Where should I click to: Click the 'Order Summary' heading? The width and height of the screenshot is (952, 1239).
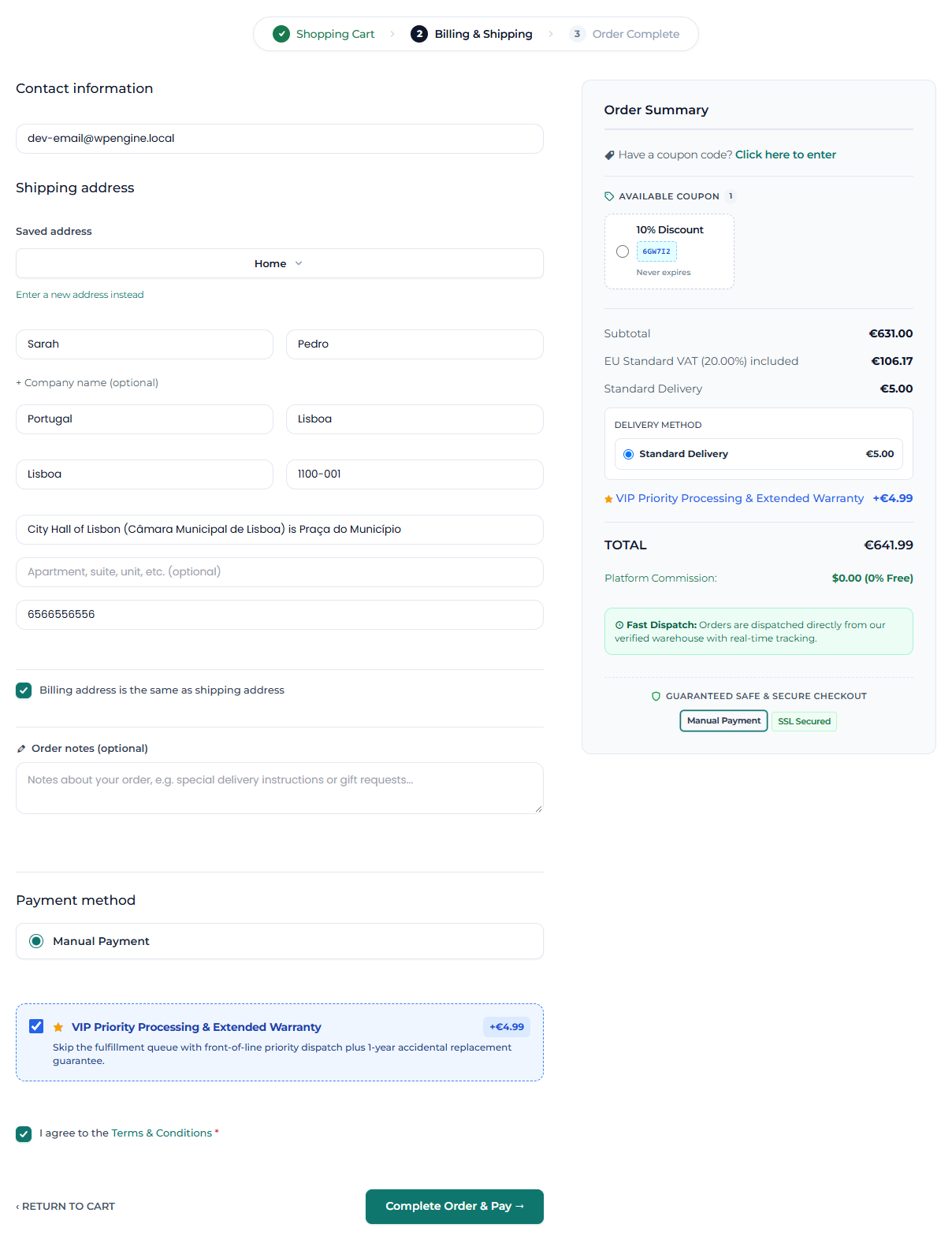[656, 110]
